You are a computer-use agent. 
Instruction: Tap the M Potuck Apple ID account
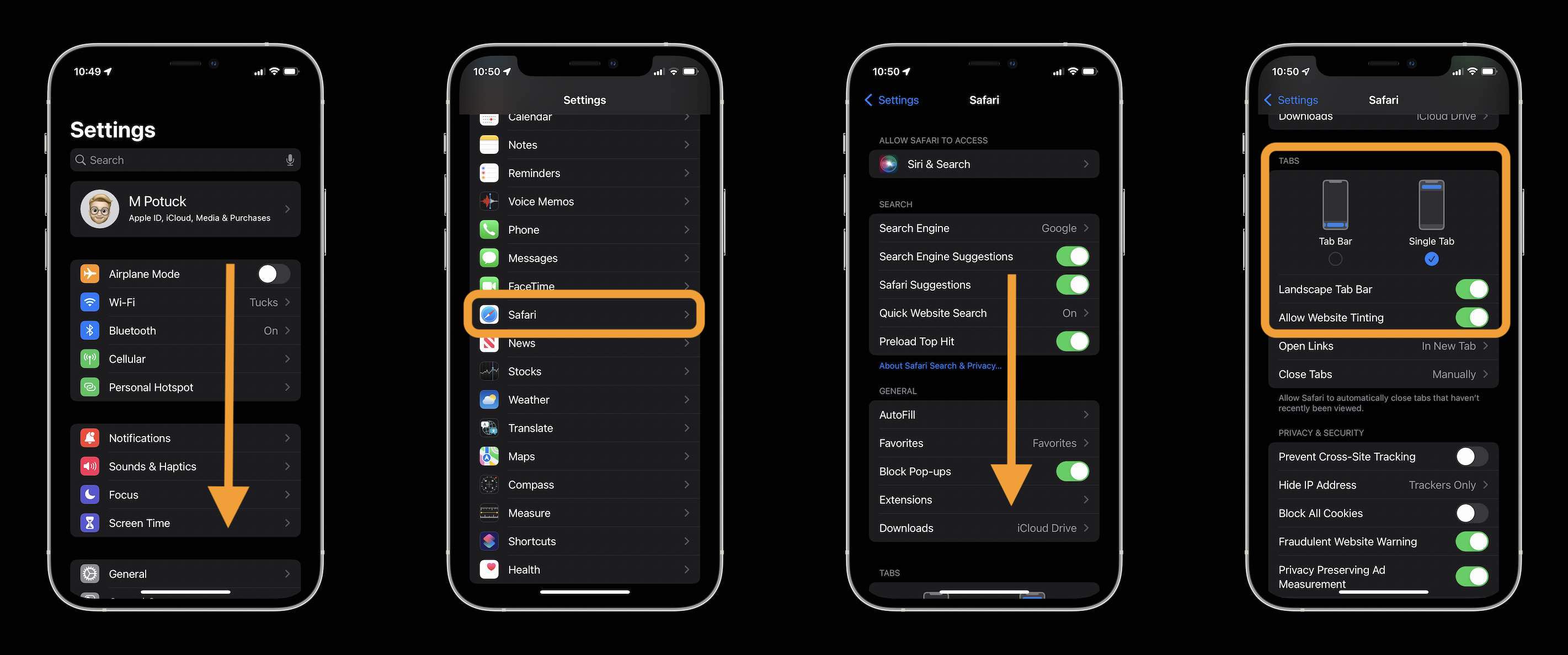point(185,208)
